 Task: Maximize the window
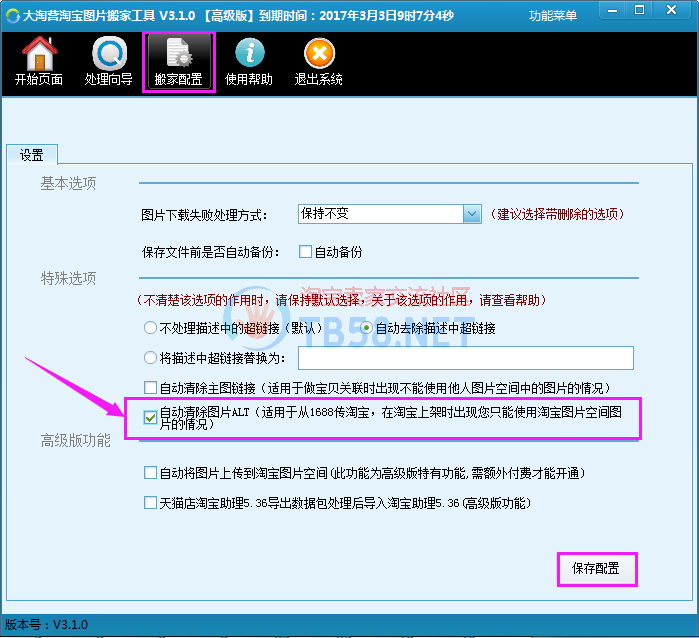(x=639, y=10)
